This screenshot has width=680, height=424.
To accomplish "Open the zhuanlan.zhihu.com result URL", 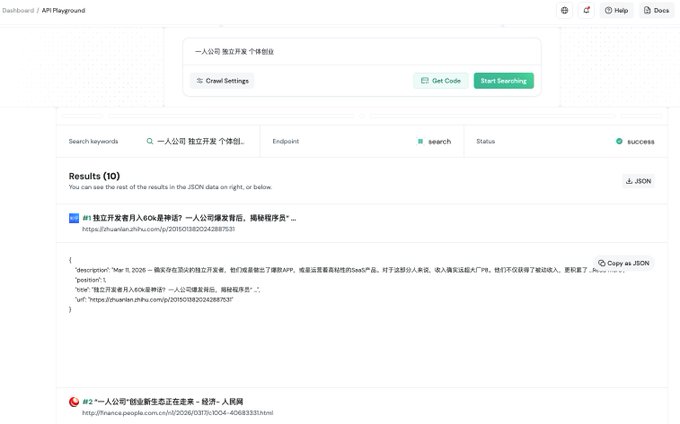I will [158, 229].
